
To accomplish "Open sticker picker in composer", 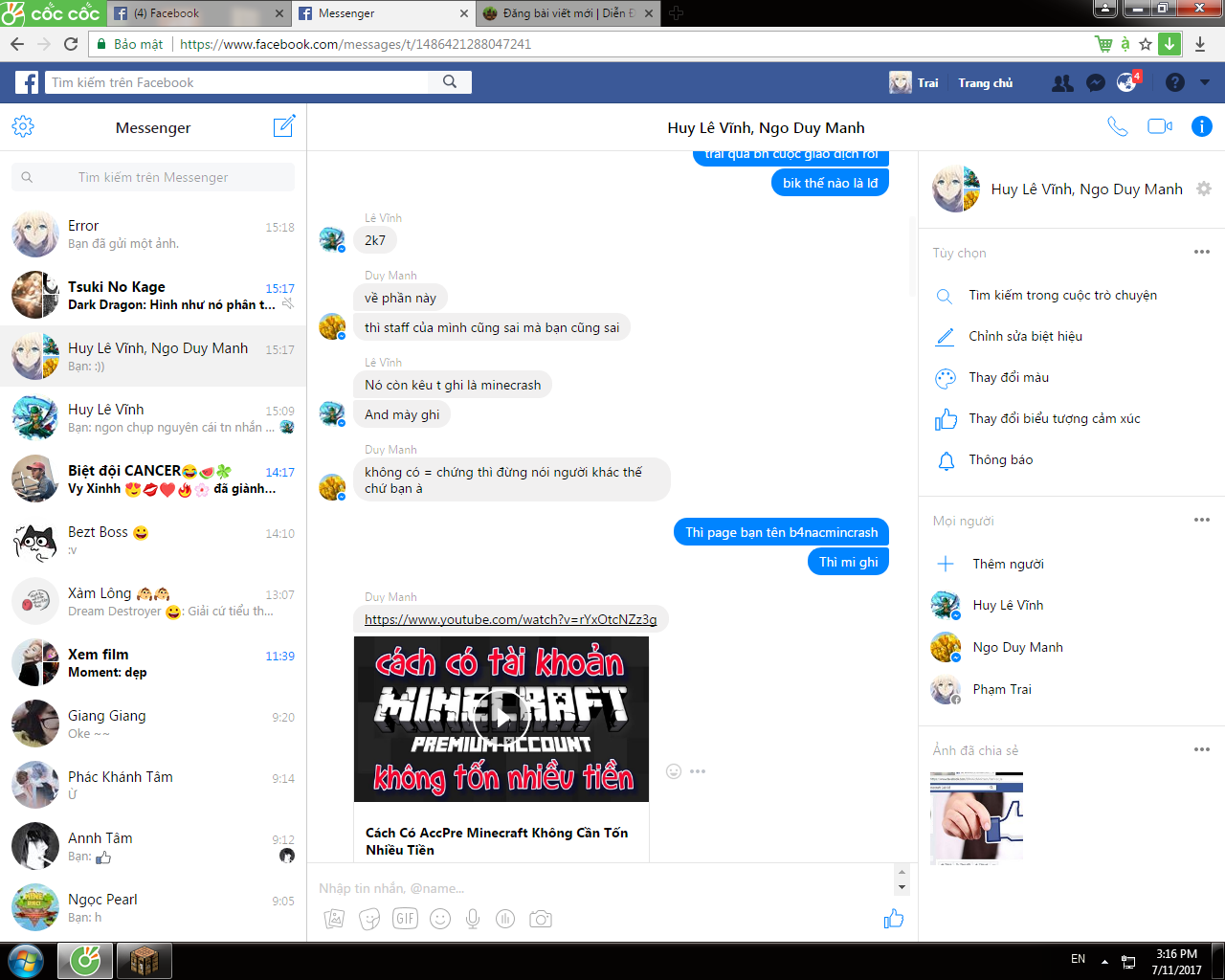I will pos(369,919).
